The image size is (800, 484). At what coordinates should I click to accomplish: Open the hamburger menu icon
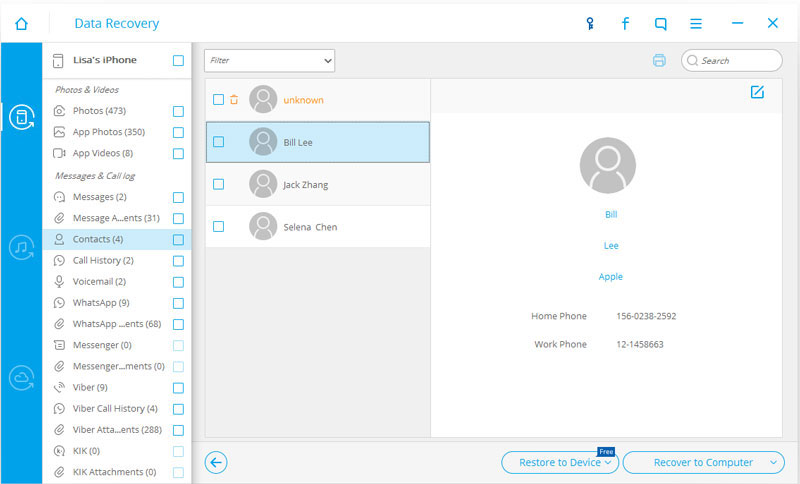[x=698, y=23]
